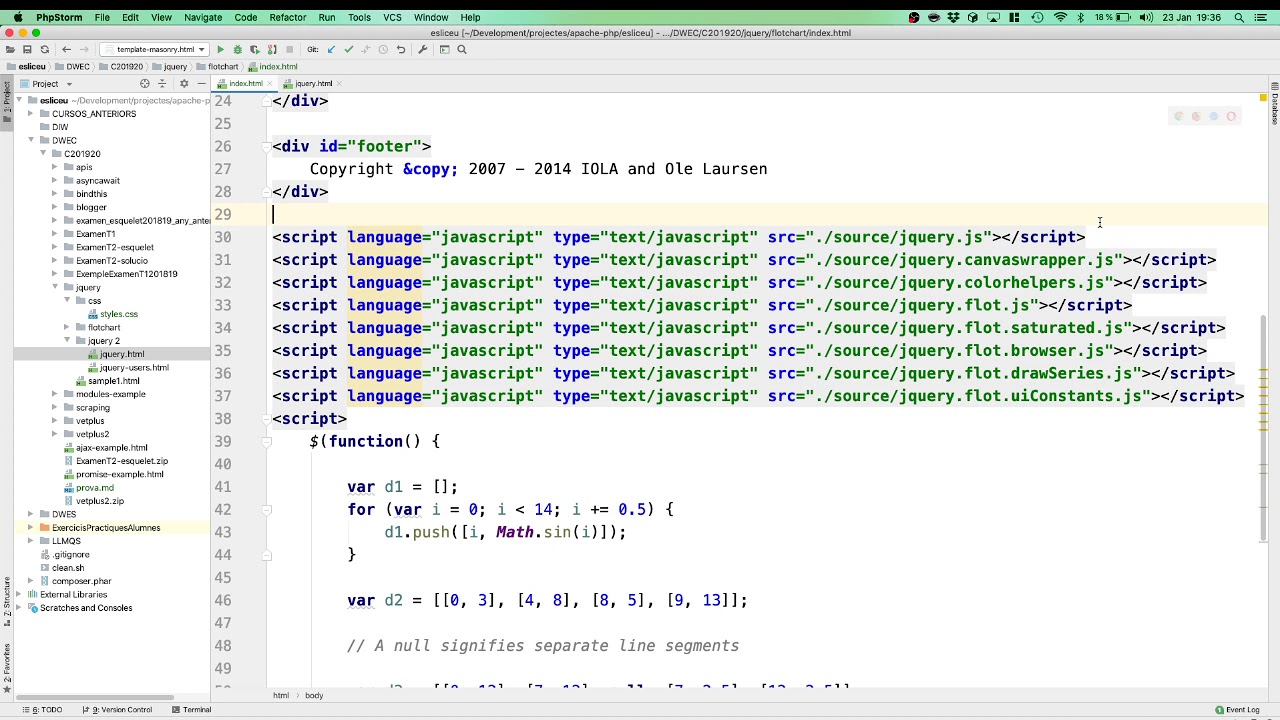Click the Run Anything toolbar icon
This screenshot has height=720, width=1280.
point(444,49)
